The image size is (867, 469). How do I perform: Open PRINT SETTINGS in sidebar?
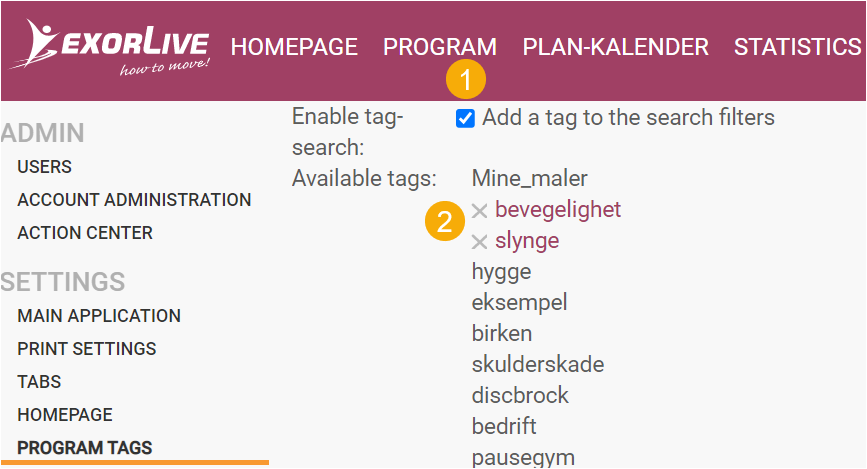pos(87,349)
